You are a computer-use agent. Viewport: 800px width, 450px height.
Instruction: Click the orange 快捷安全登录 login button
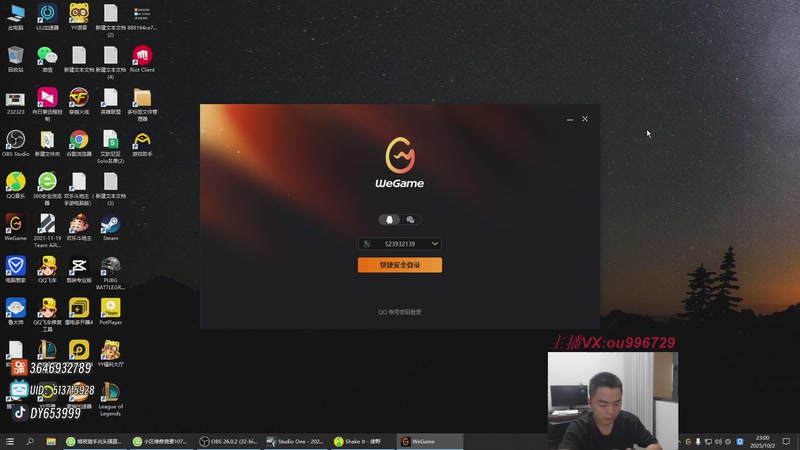tap(399, 265)
